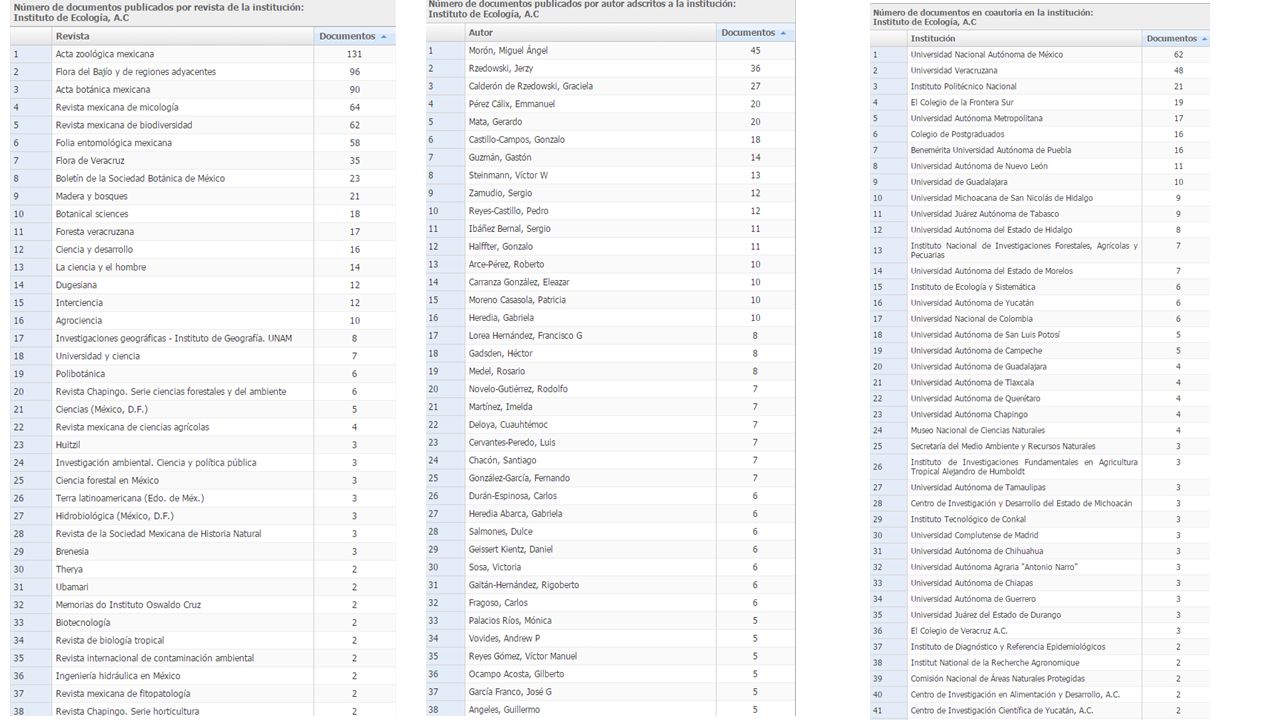This screenshot has width=1280, height=720.
Task: Select Interciencia journal row
Action: 203,303
